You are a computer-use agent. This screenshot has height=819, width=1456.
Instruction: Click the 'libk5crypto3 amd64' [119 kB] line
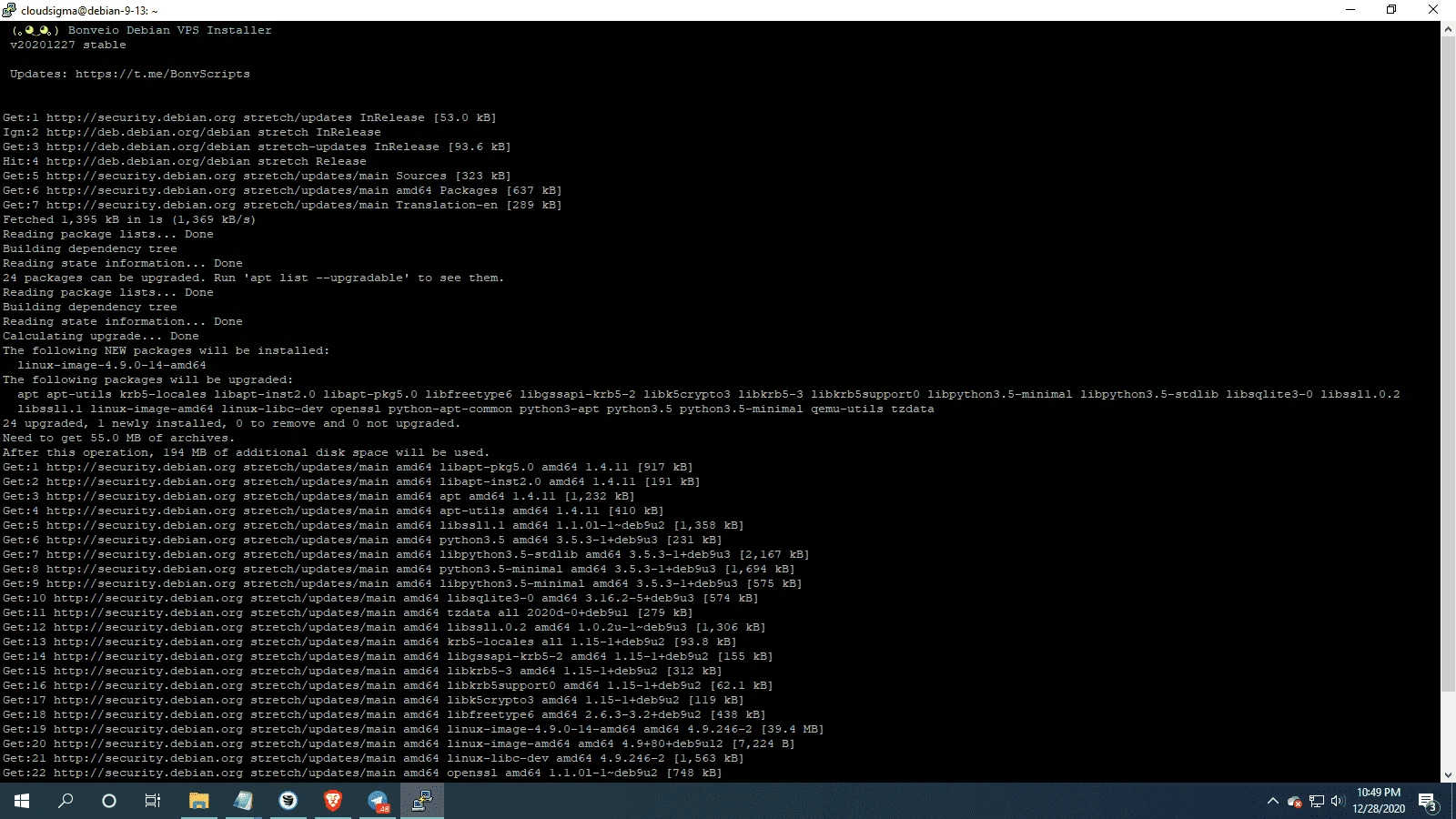(x=373, y=700)
